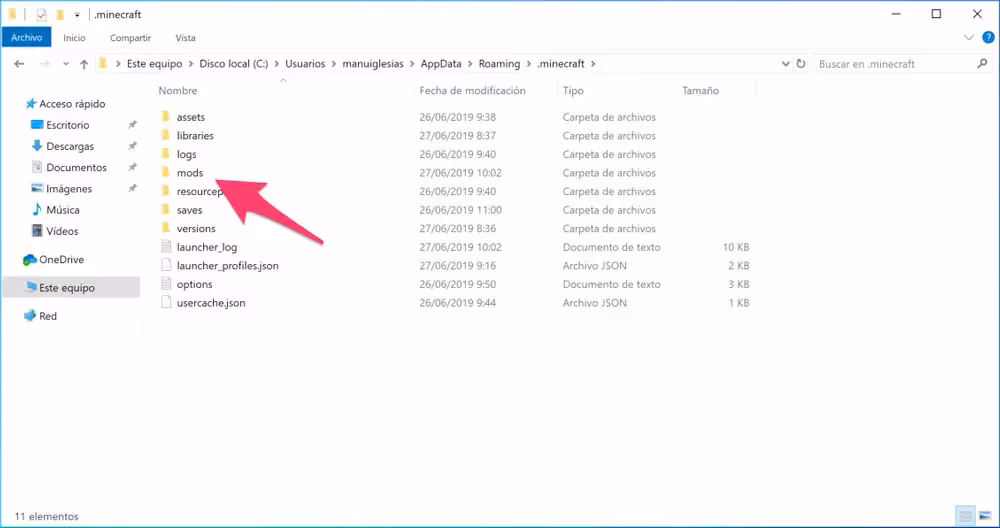Open Quick Access Toolbar customize dropdown
This screenshot has height=528, width=1000.
click(x=77, y=15)
